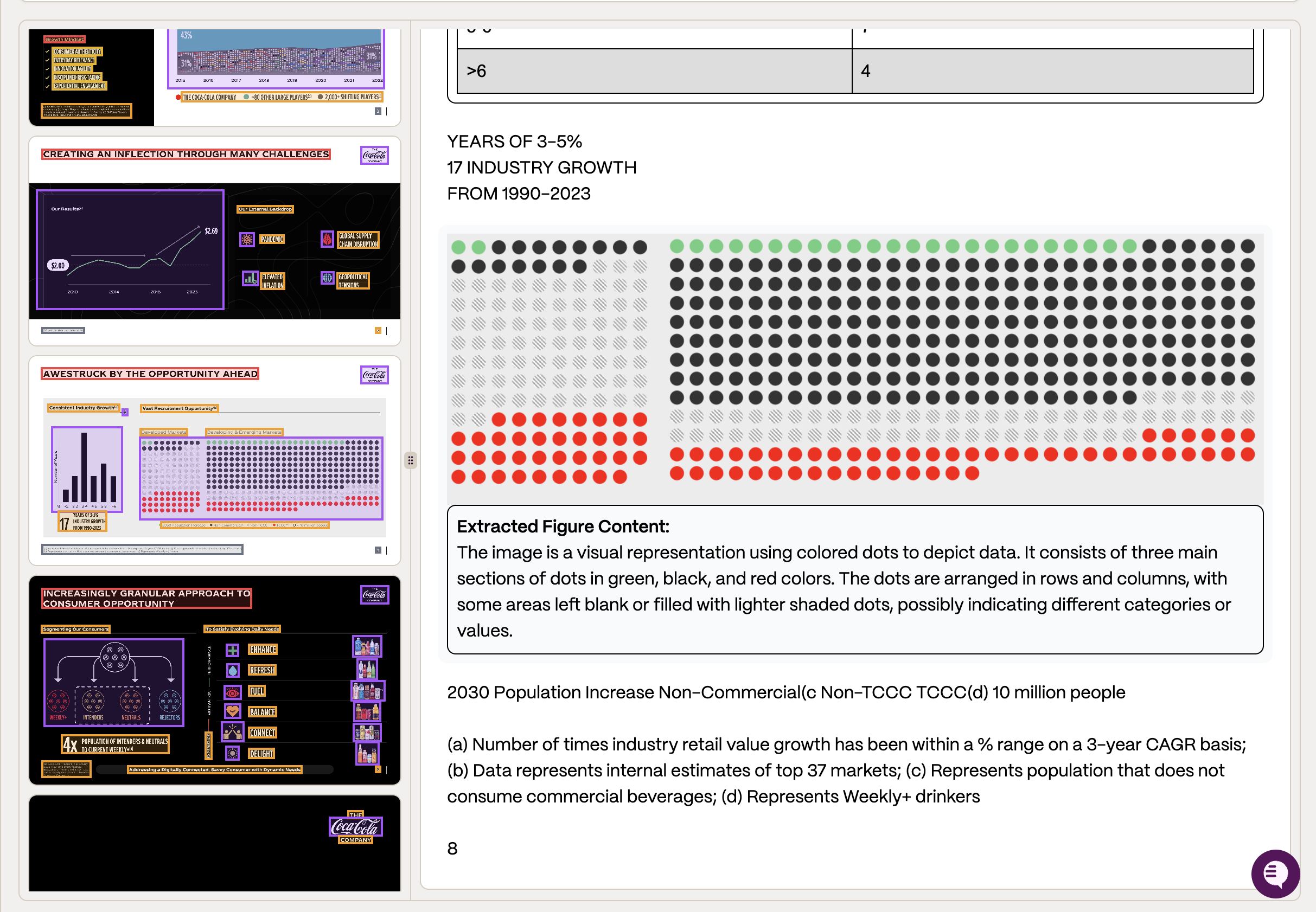This screenshot has height=912, width=1316.
Task: Click the Balance heart icon box
Action: (232, 712)
